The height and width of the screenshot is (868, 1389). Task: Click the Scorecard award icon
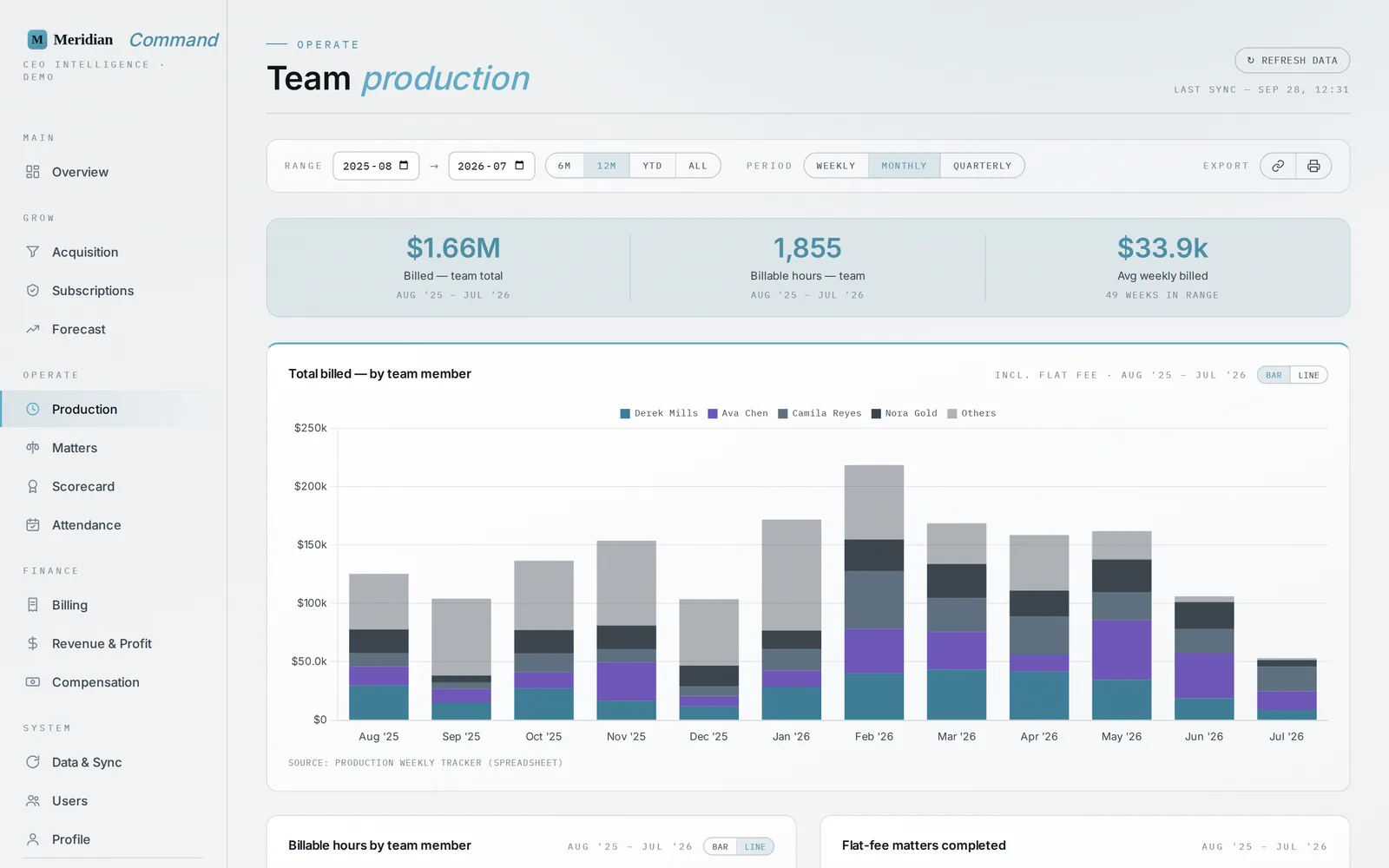(x=33, y=486)
